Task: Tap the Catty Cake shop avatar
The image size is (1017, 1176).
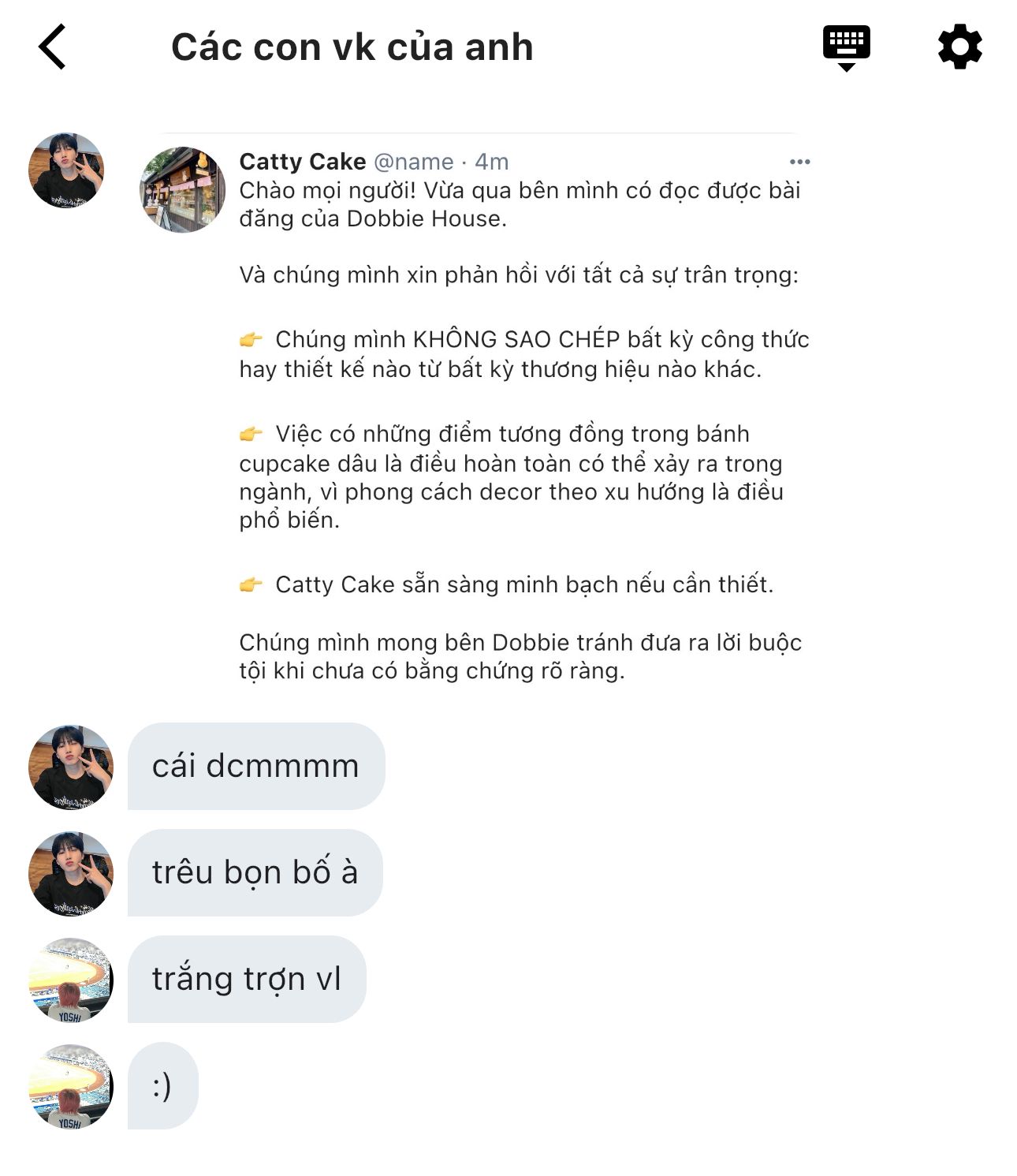Action: (x=183, y=189)
